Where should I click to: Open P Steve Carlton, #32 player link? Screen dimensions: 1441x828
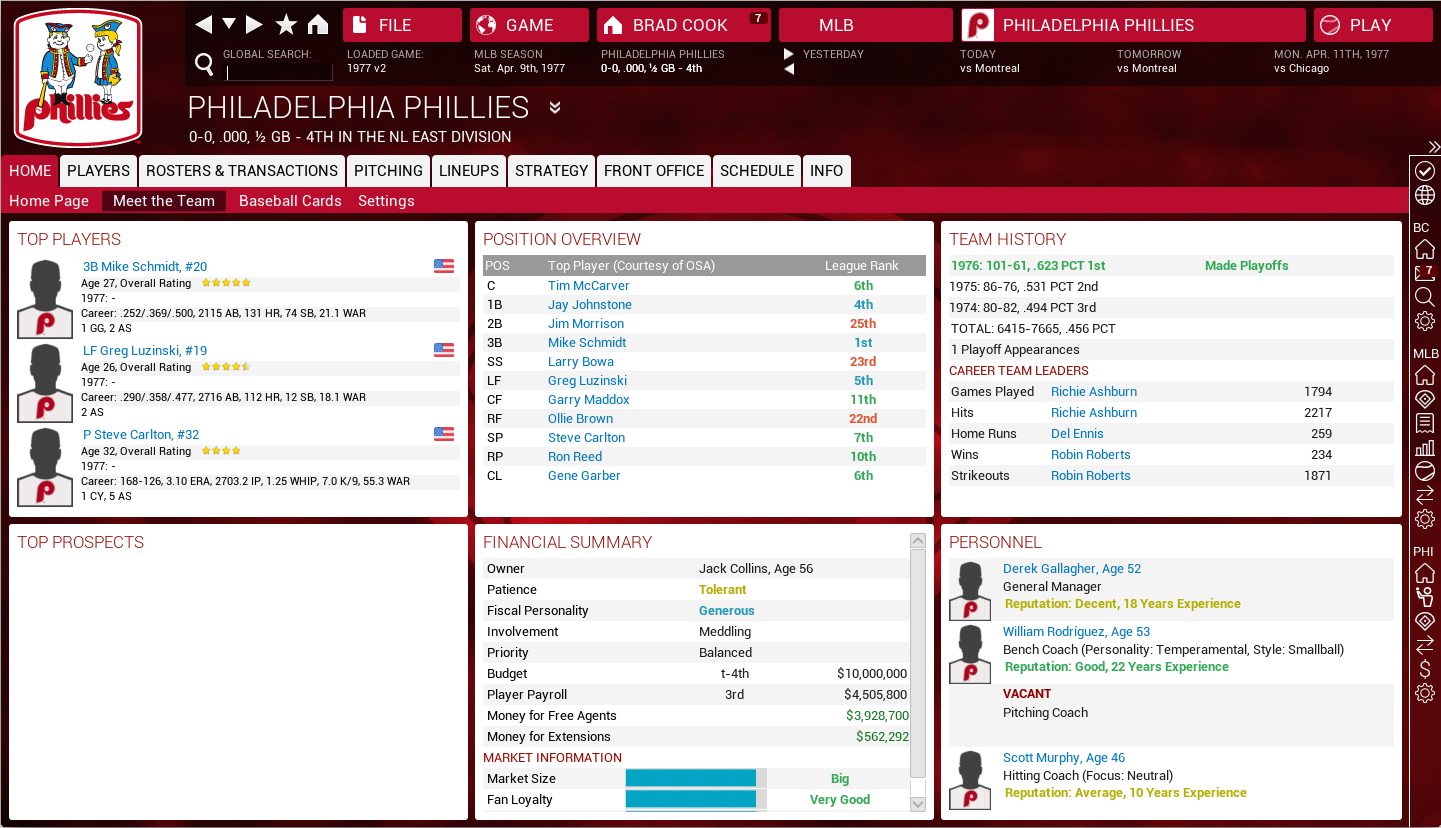coord(141,435)
